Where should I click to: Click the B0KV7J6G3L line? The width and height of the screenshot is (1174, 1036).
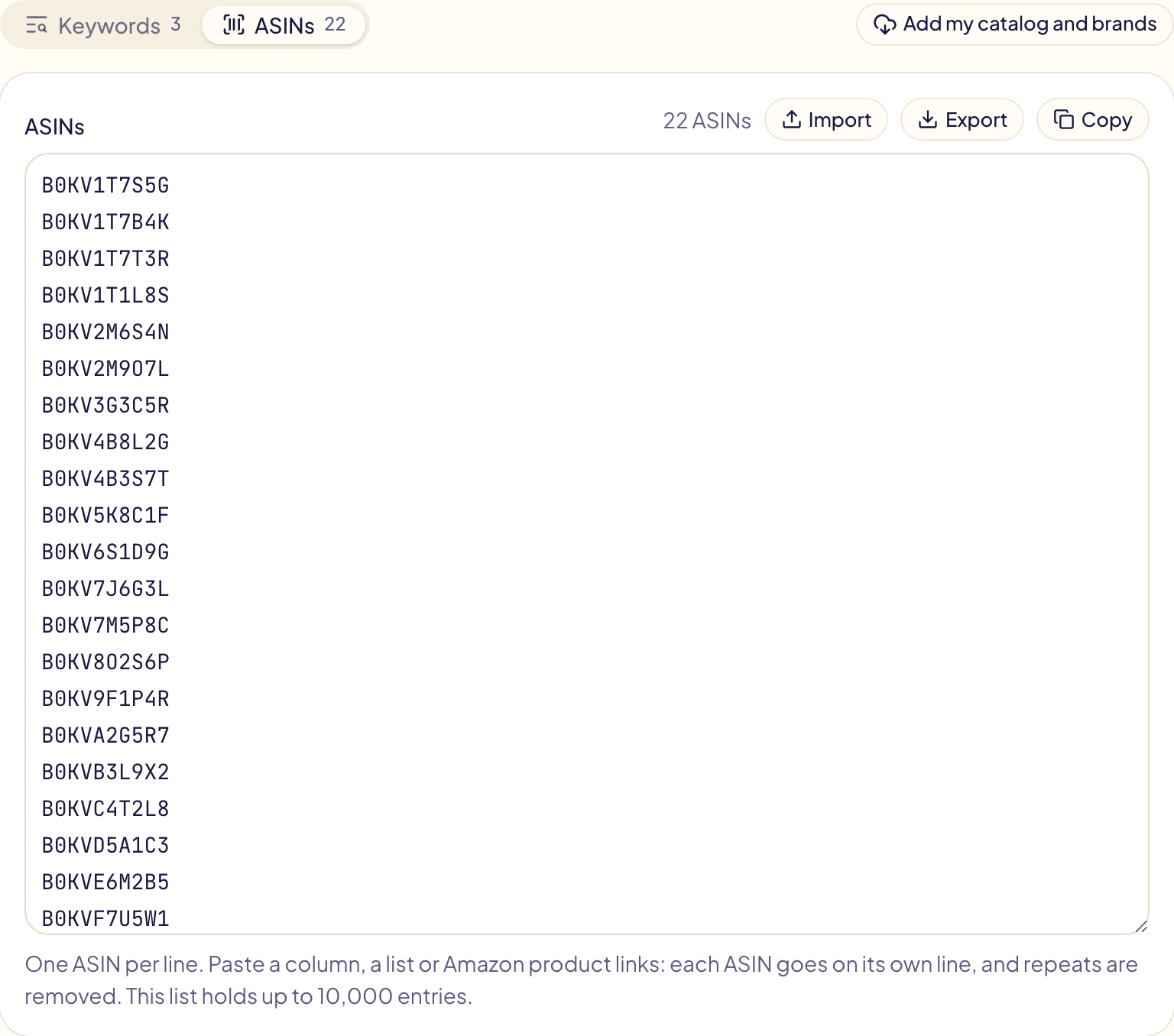105,589
